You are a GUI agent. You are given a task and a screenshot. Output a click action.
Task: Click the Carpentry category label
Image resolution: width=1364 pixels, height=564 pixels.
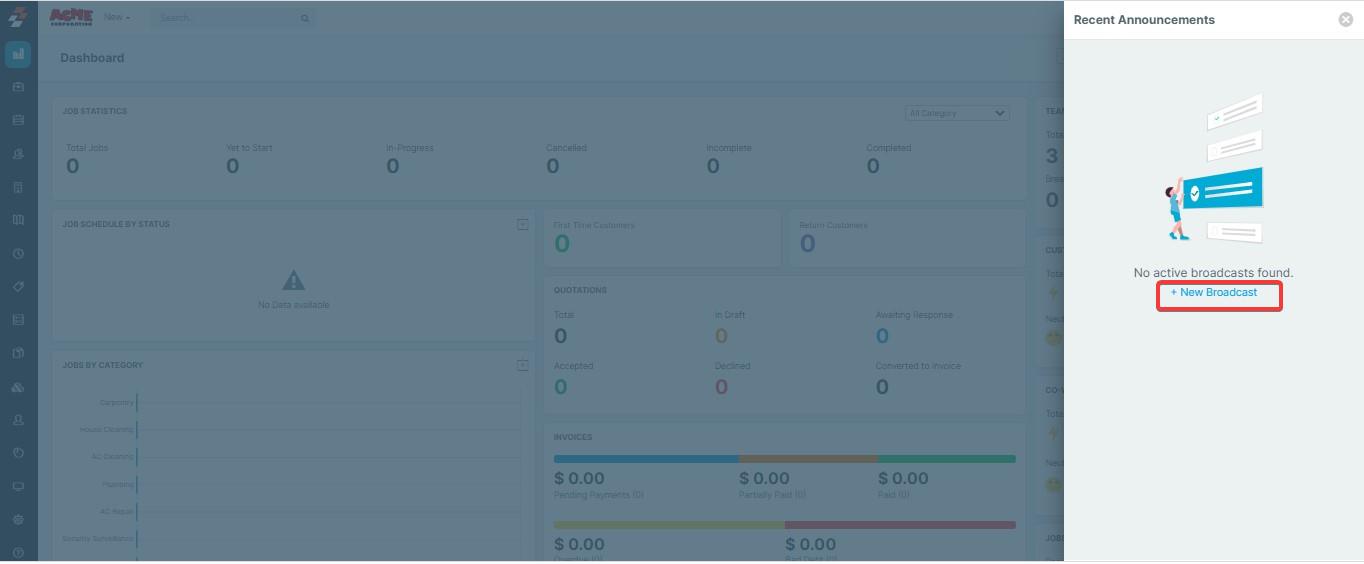[116, 403]
